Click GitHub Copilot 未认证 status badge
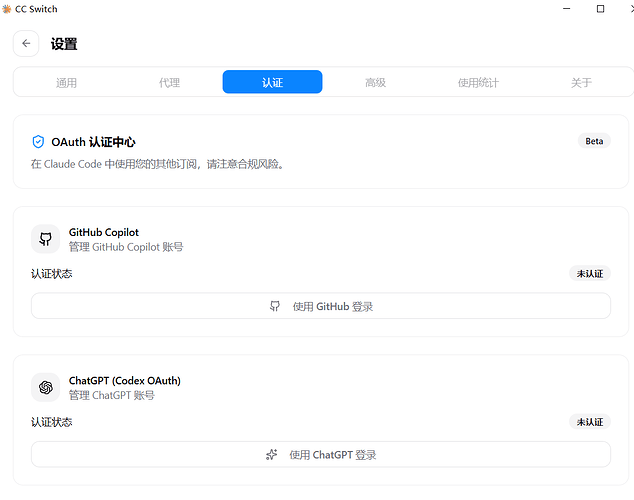Image resolution: width=634 pixels, height=500 pixels. click(590, 274)
